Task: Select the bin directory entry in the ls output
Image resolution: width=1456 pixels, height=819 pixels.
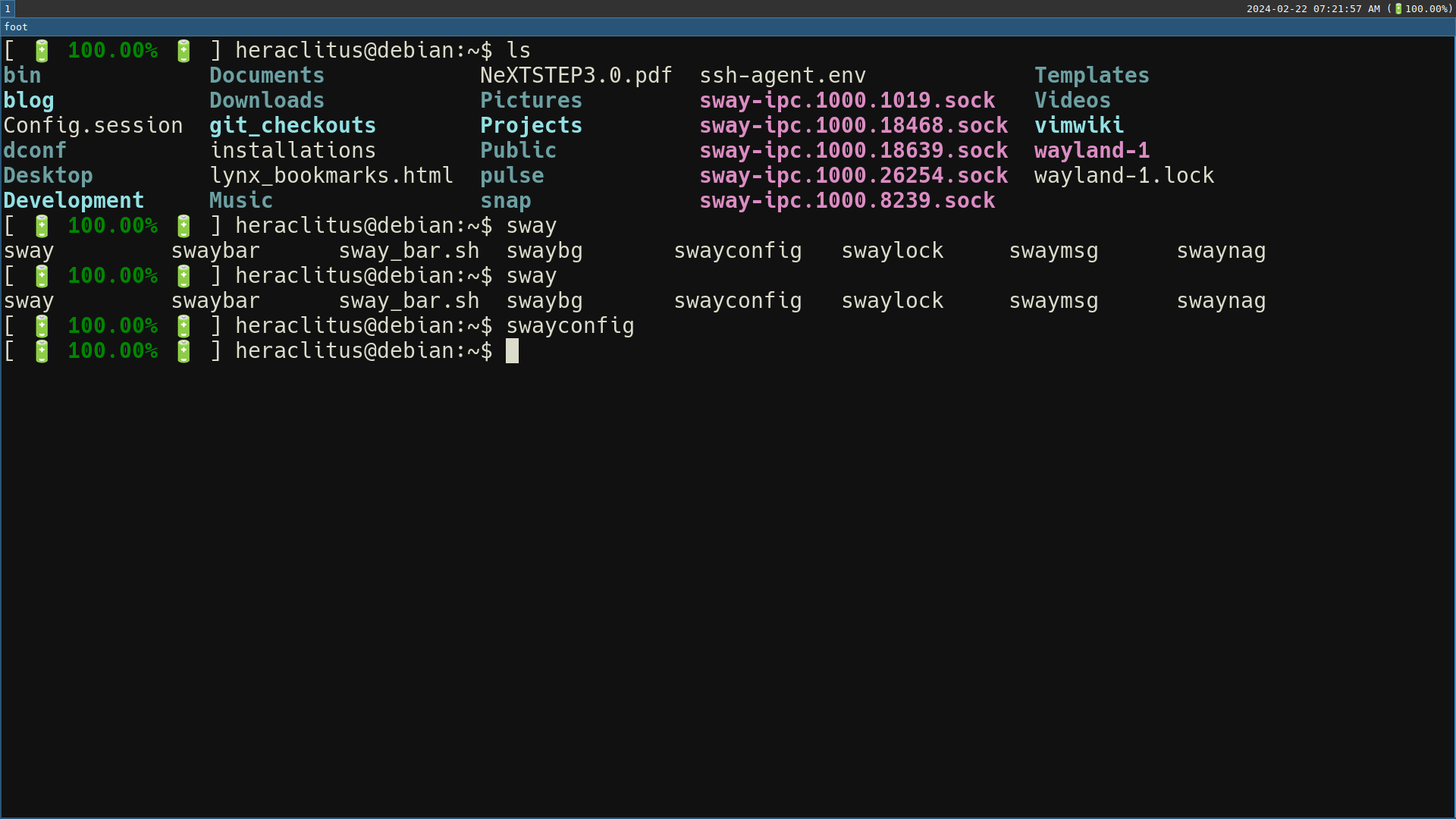Action: (x=22, y=74)
